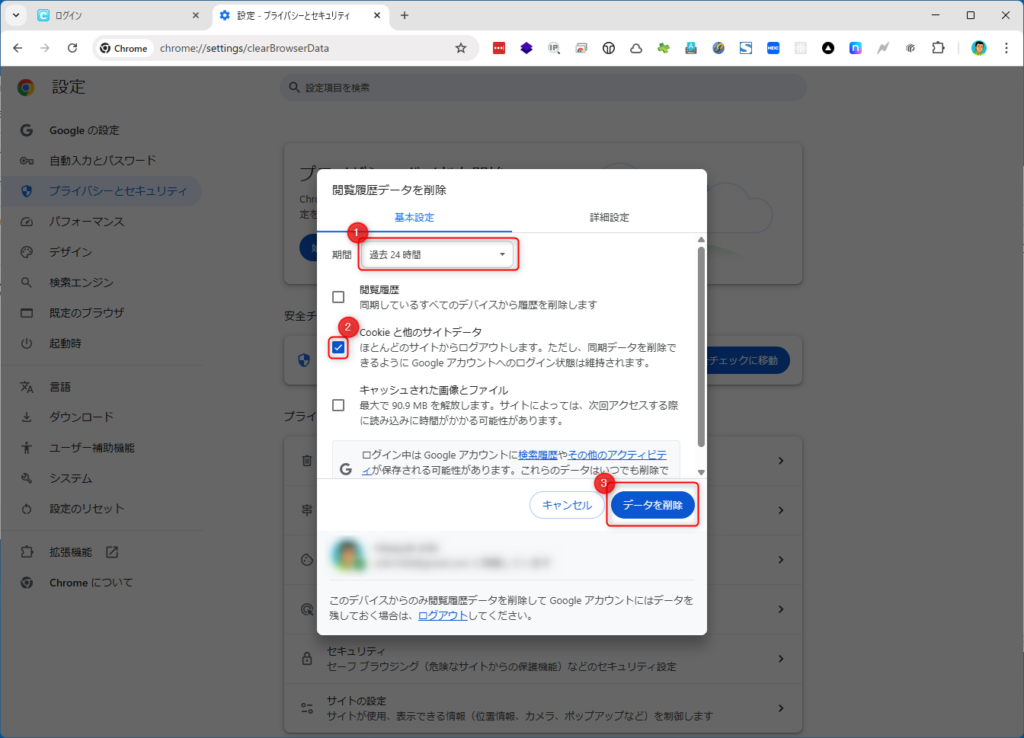Open the tab search chevron button
This screenshot has width=1024, height=738.
[15, 15]
